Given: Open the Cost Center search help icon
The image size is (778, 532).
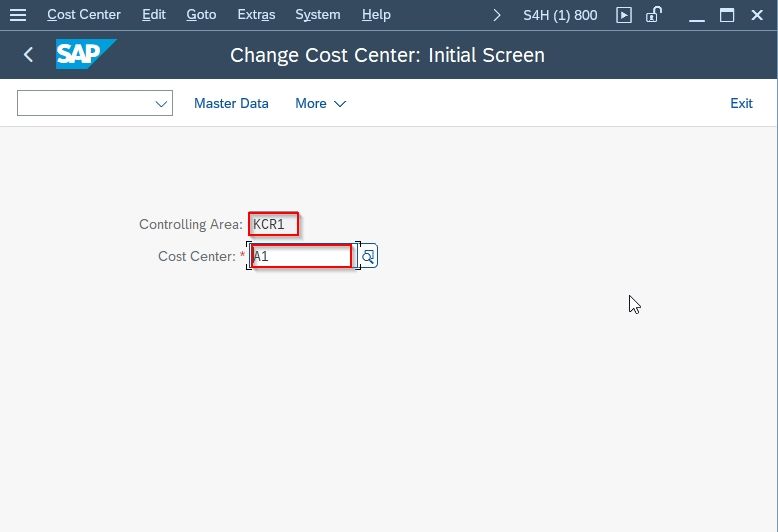Looking at the screenshot, I should coord(368,256).
